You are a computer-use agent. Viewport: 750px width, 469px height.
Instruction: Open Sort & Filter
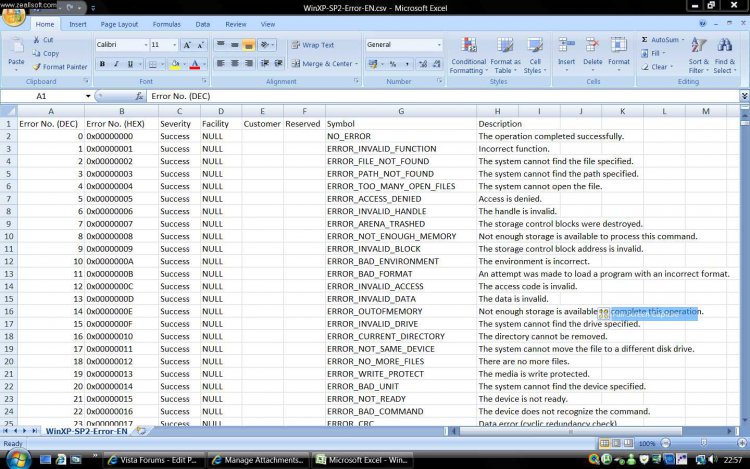(x=698, y=56)
